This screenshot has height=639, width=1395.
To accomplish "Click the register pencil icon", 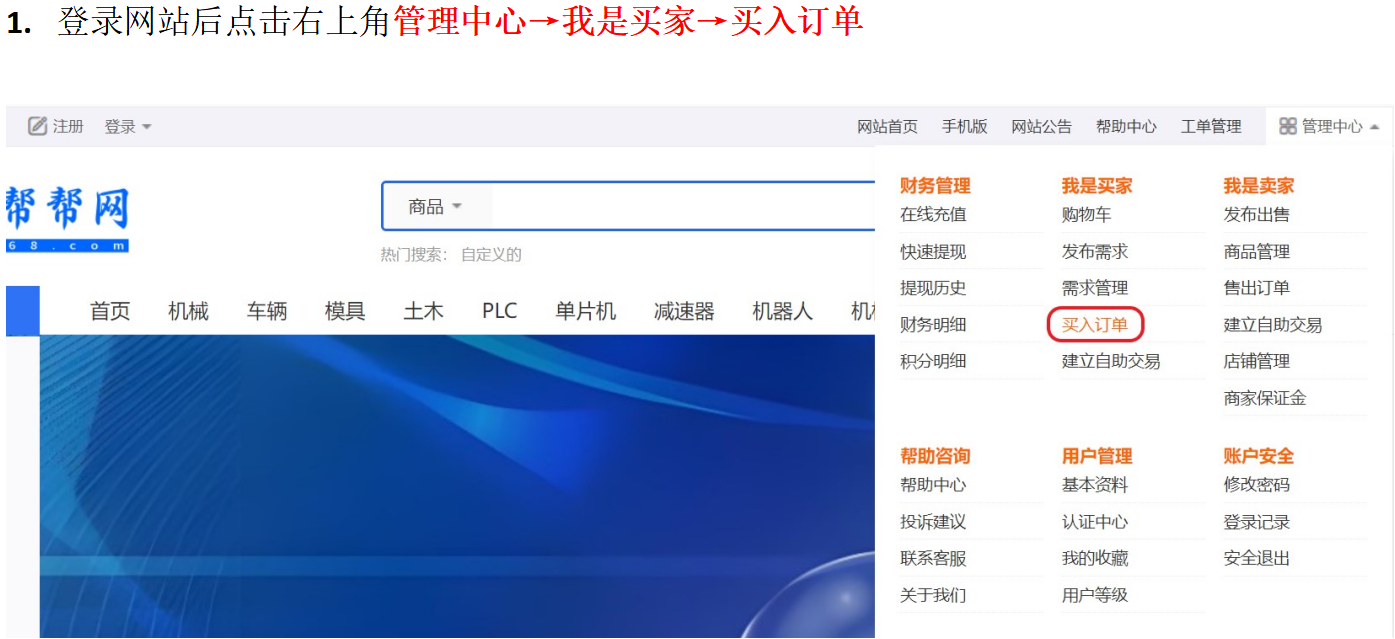I will 38,126.
